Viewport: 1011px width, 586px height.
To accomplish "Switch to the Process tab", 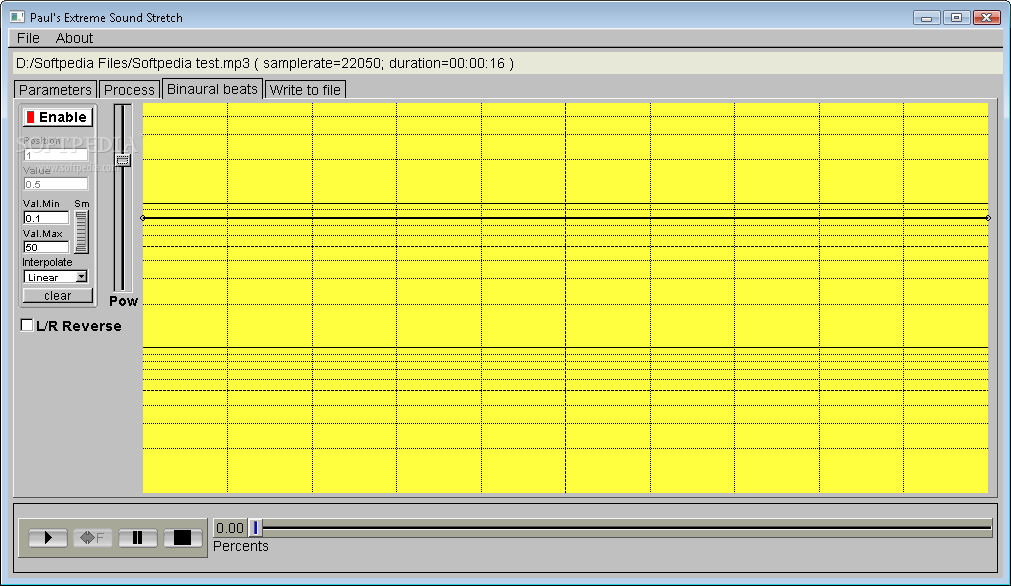I will (129, 90).
